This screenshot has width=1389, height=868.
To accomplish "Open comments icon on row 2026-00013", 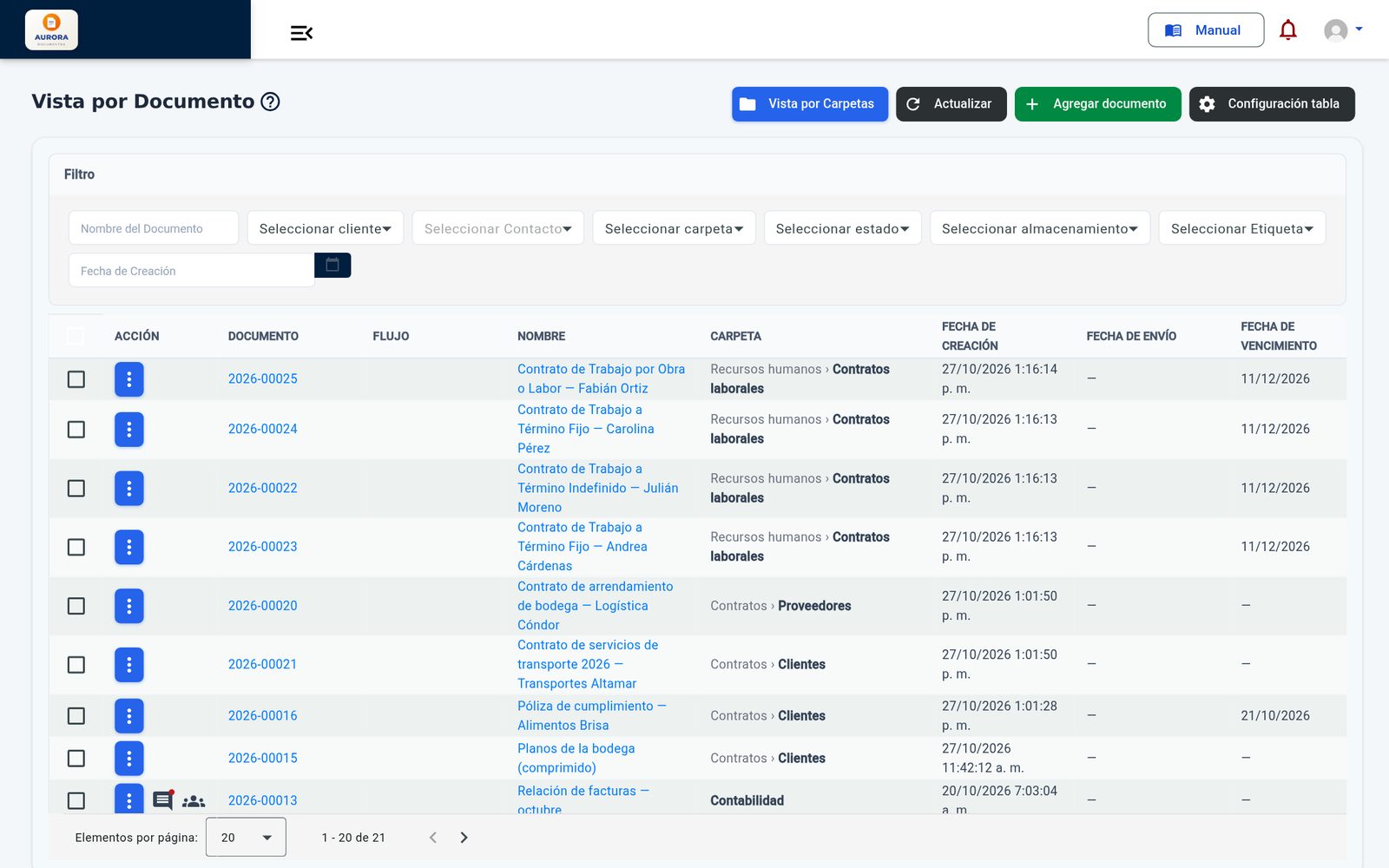I will tap(163, 799).
